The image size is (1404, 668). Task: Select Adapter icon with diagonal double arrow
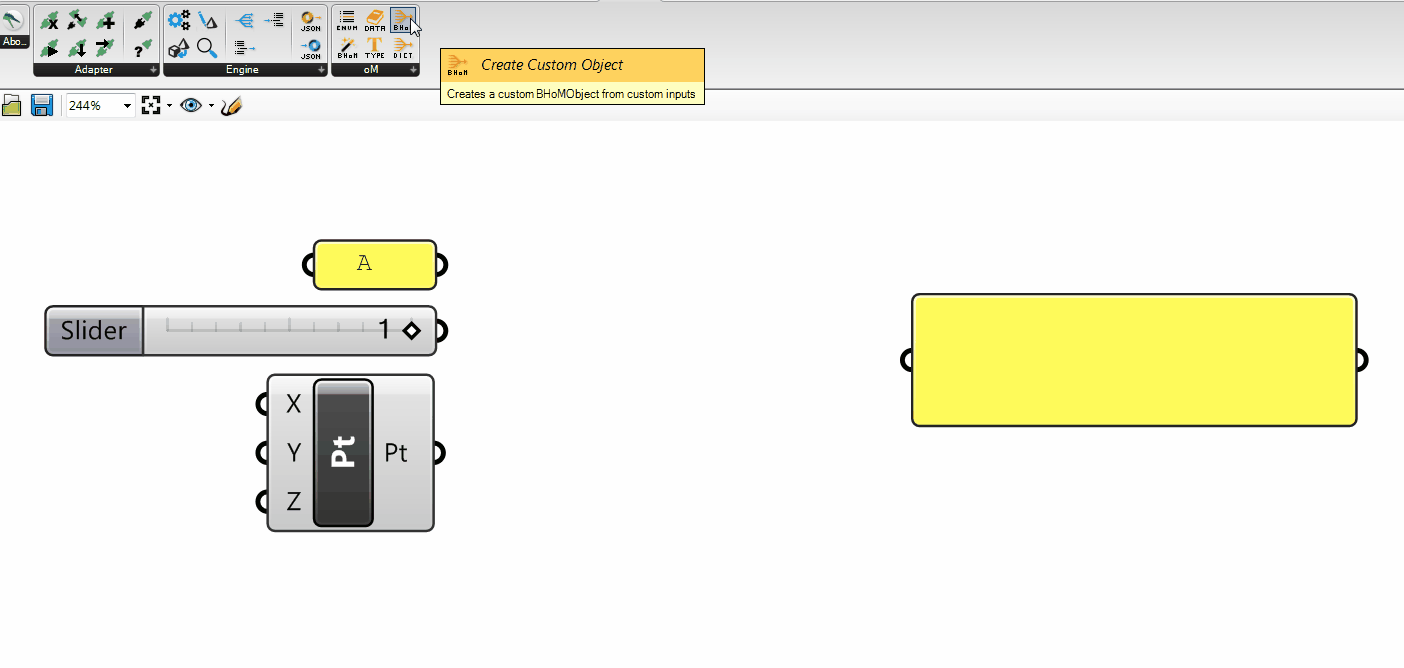(x=77, y=20)
